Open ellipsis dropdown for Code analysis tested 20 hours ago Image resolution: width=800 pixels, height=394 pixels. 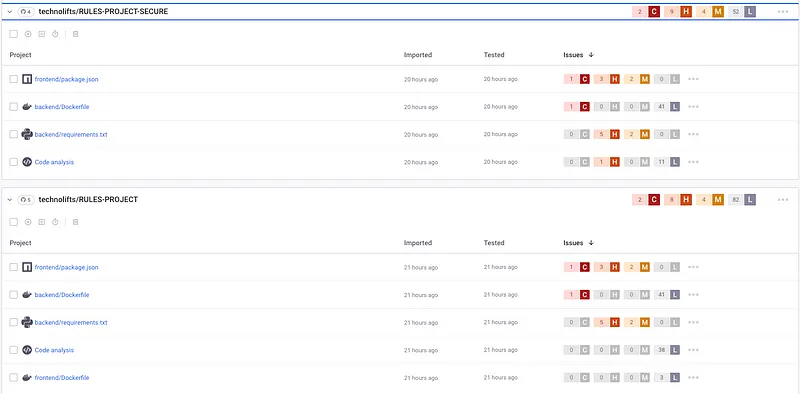[693, 162]
